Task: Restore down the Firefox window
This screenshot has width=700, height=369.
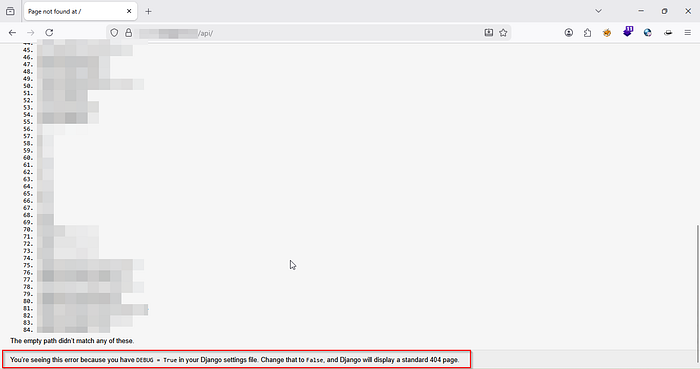Action: click(664, 11)
